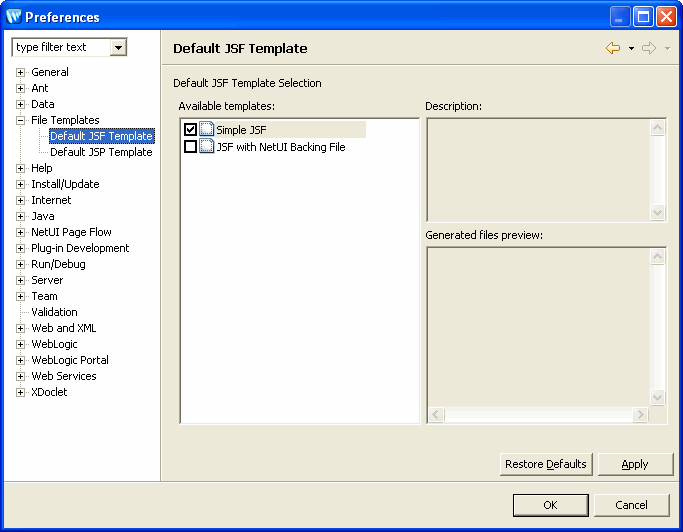
Task: Uncheck the Simple JSF checkbox
Action: (x=190, y=129)
